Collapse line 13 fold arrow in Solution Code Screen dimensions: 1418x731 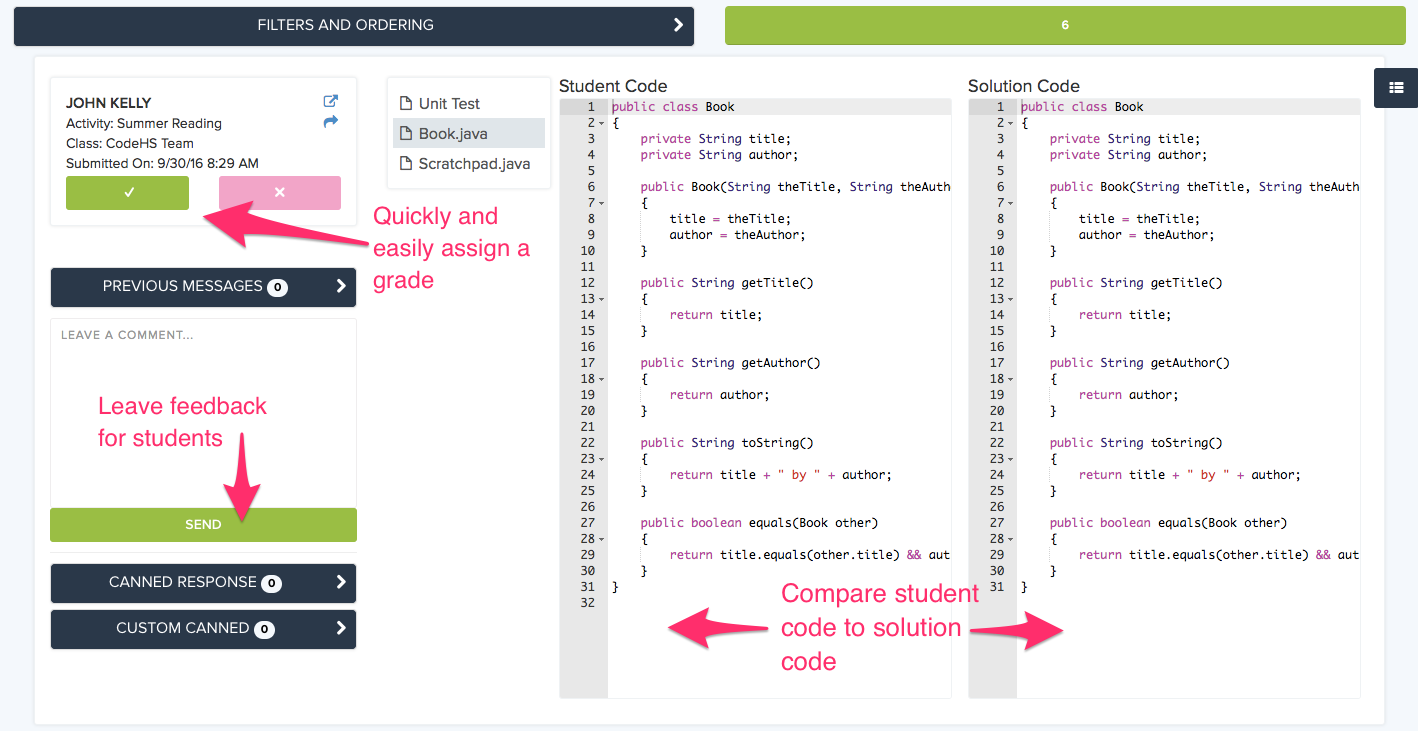pos(1011,299)
